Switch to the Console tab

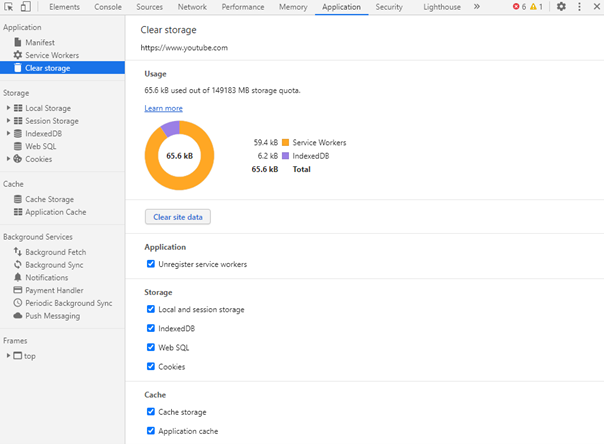[108, 7]
